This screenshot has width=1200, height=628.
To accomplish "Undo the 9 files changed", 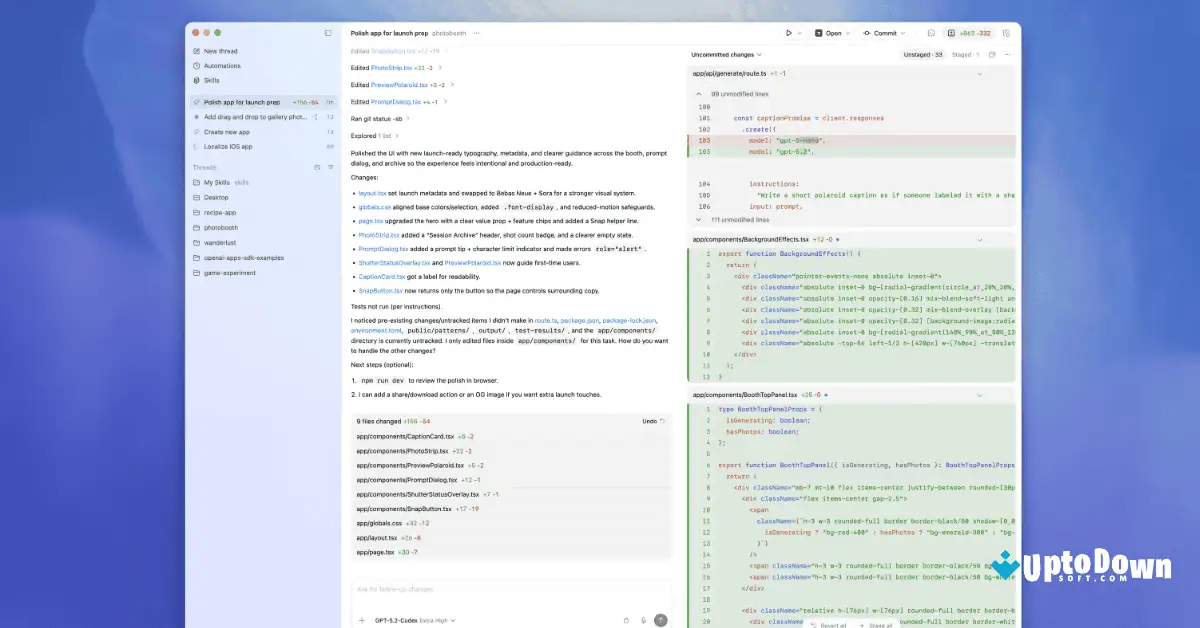I will tap(651, 421).
